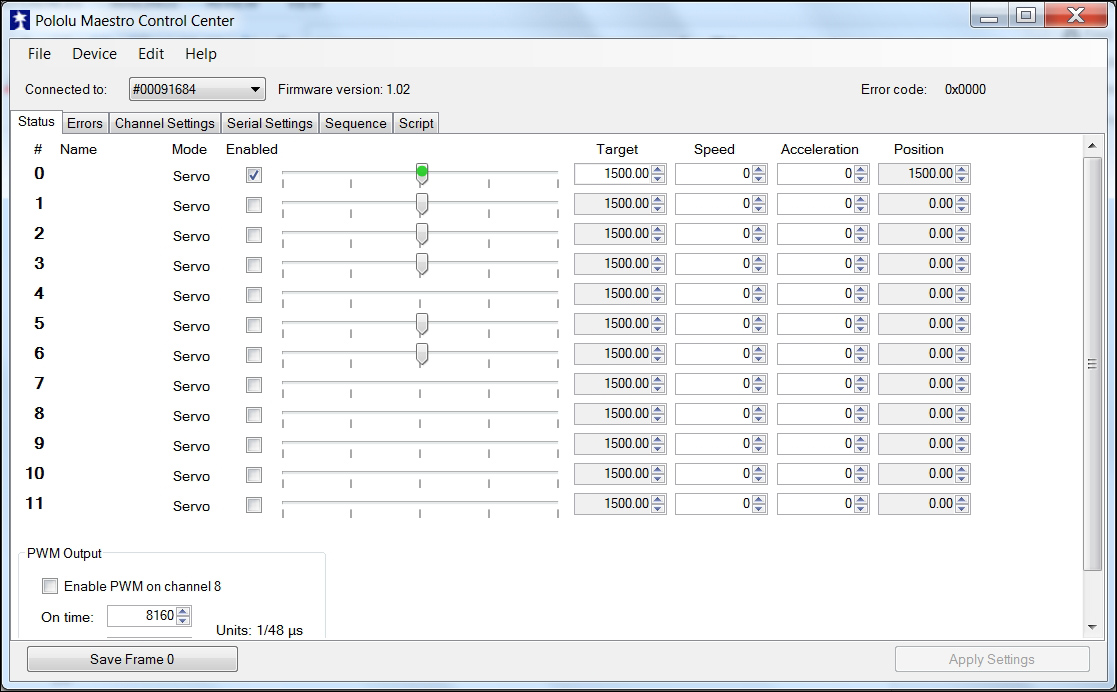Disable the channel 0 Enabled checkbox

254,175
